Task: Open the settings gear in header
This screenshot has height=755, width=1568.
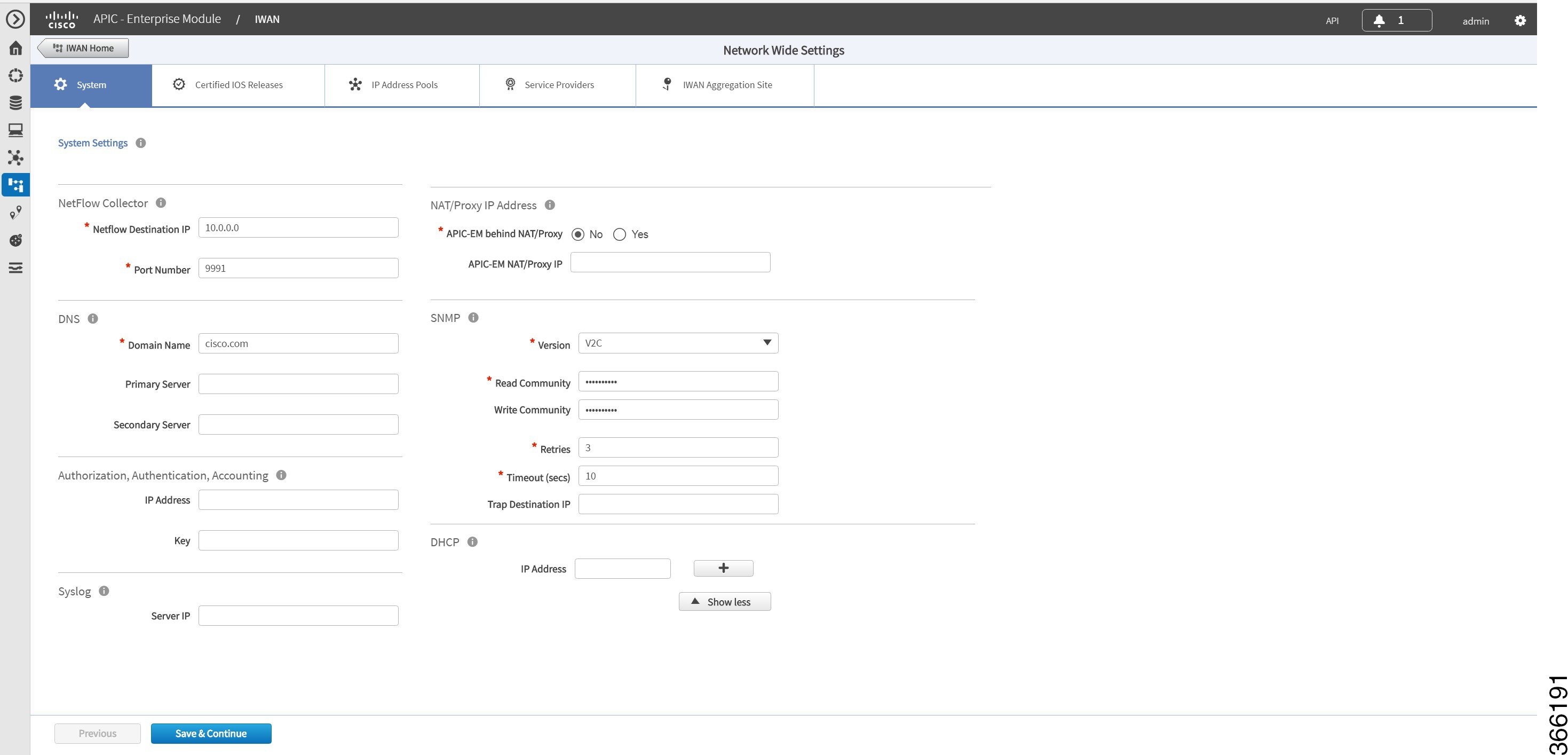Action: 1520,21
